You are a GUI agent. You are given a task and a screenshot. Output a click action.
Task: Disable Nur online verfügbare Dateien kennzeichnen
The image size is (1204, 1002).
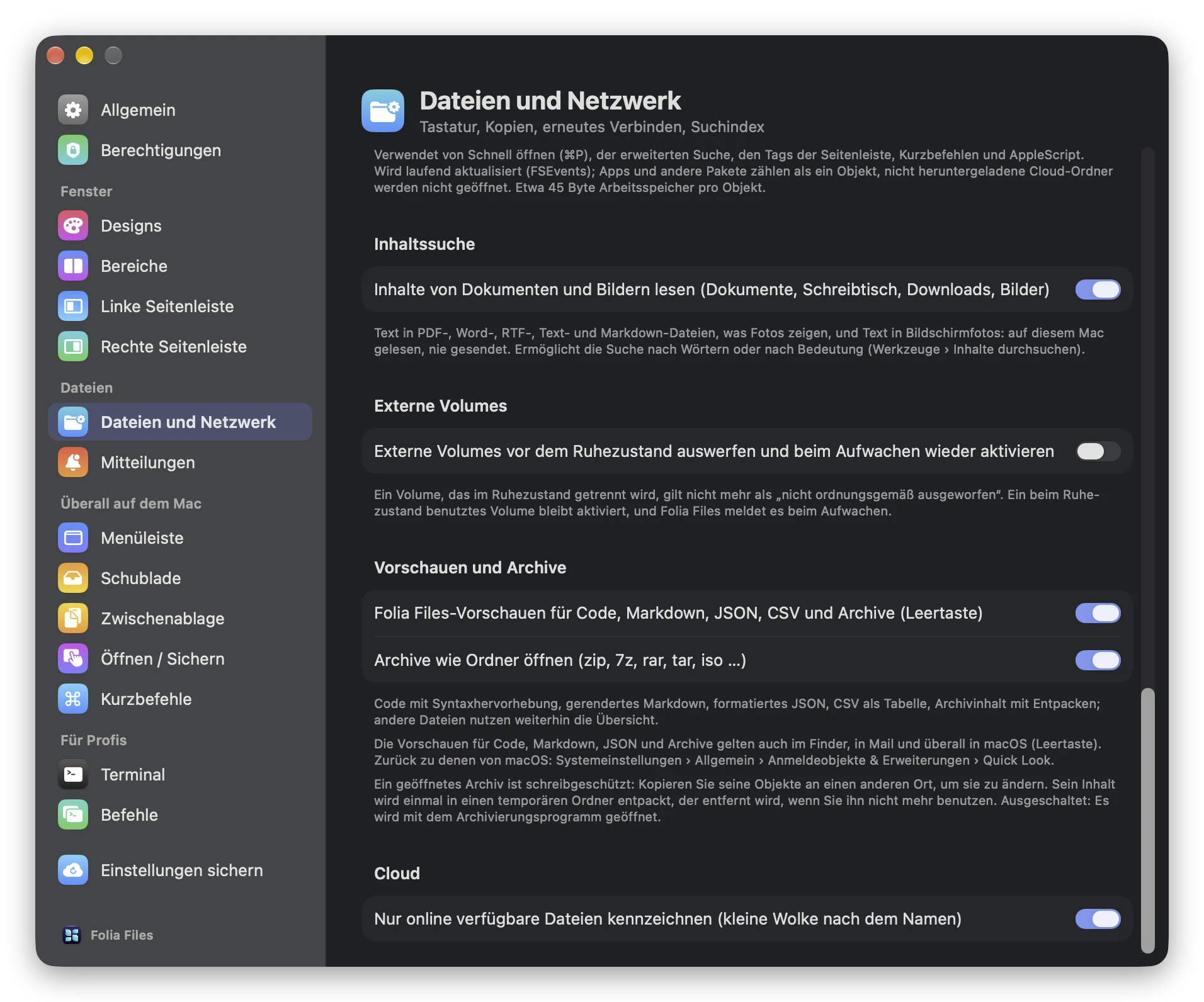pyautogui.click(x=1098, y=919)
